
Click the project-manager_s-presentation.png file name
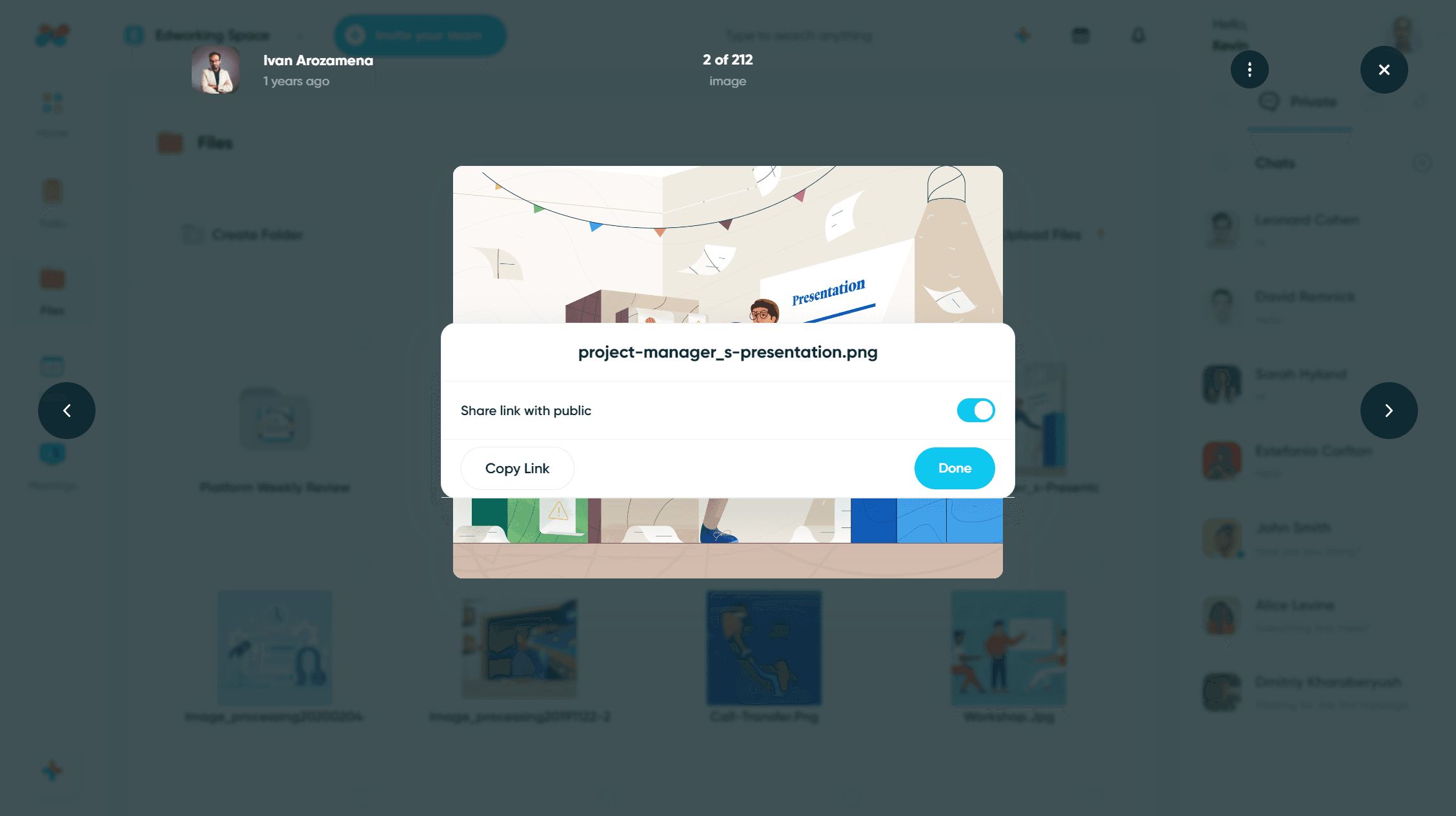[x=728, y=352]
